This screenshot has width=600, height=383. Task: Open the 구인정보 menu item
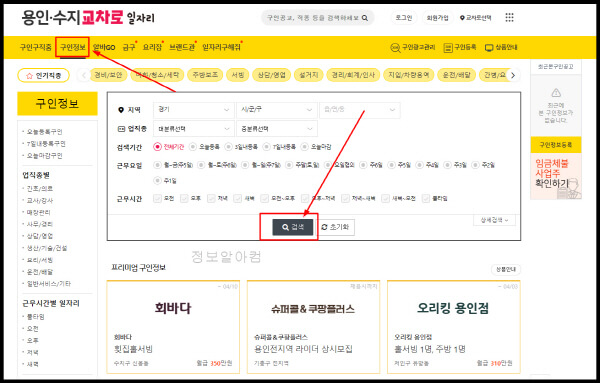coord(72,47)
